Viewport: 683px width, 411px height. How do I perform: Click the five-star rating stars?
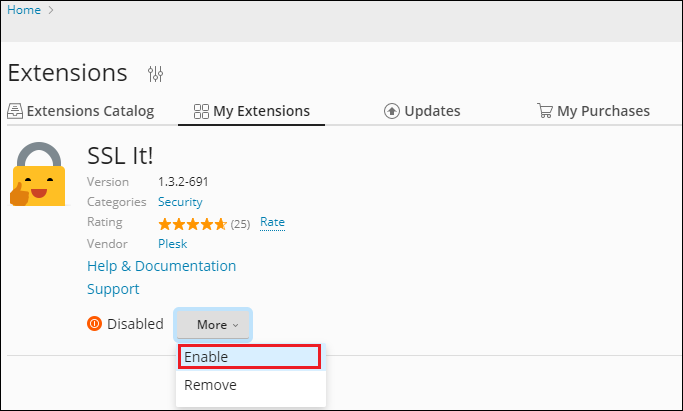pyautogui.click(x=192, y=224)
